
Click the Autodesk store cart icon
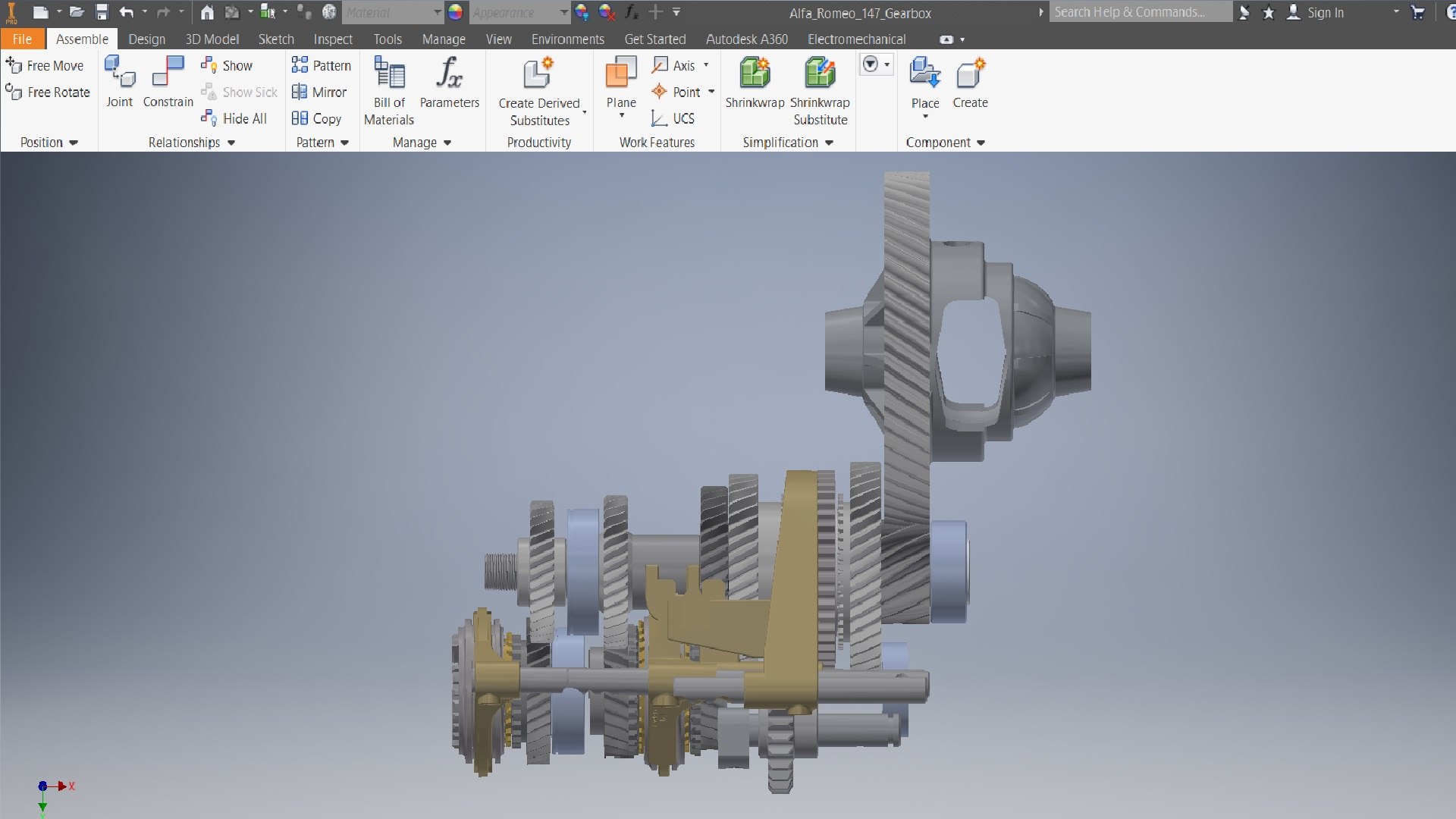[1418, 12]
